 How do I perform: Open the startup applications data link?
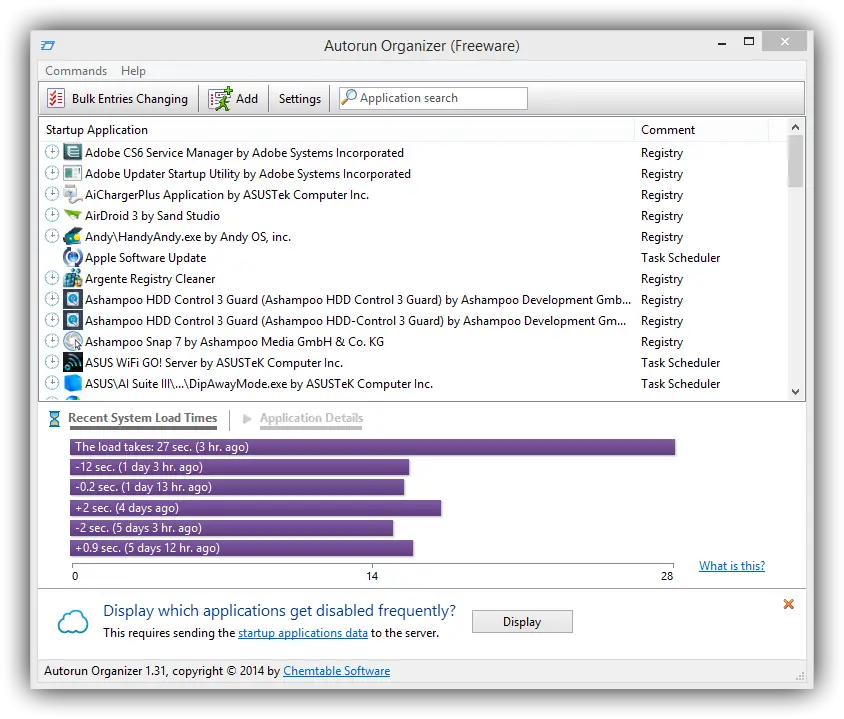303,633
